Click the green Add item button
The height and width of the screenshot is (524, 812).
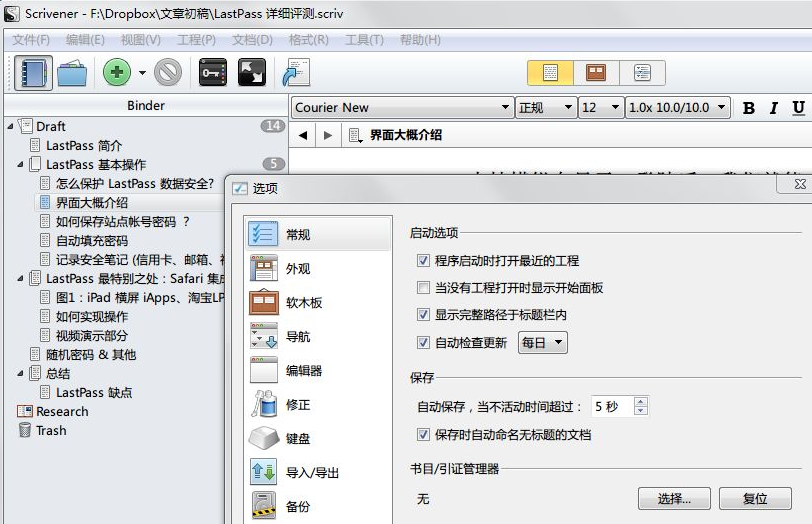click(117, 72)
